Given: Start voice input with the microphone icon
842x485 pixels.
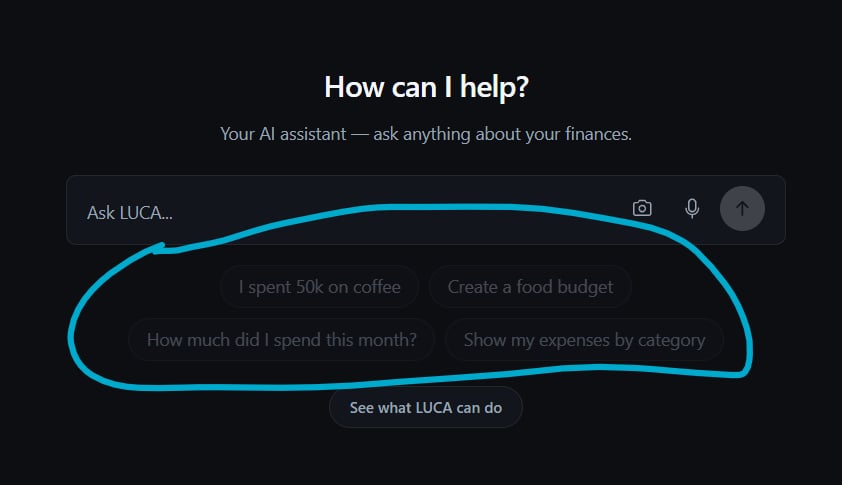Looking at the screenshot, I should click(x=692, y=208).
